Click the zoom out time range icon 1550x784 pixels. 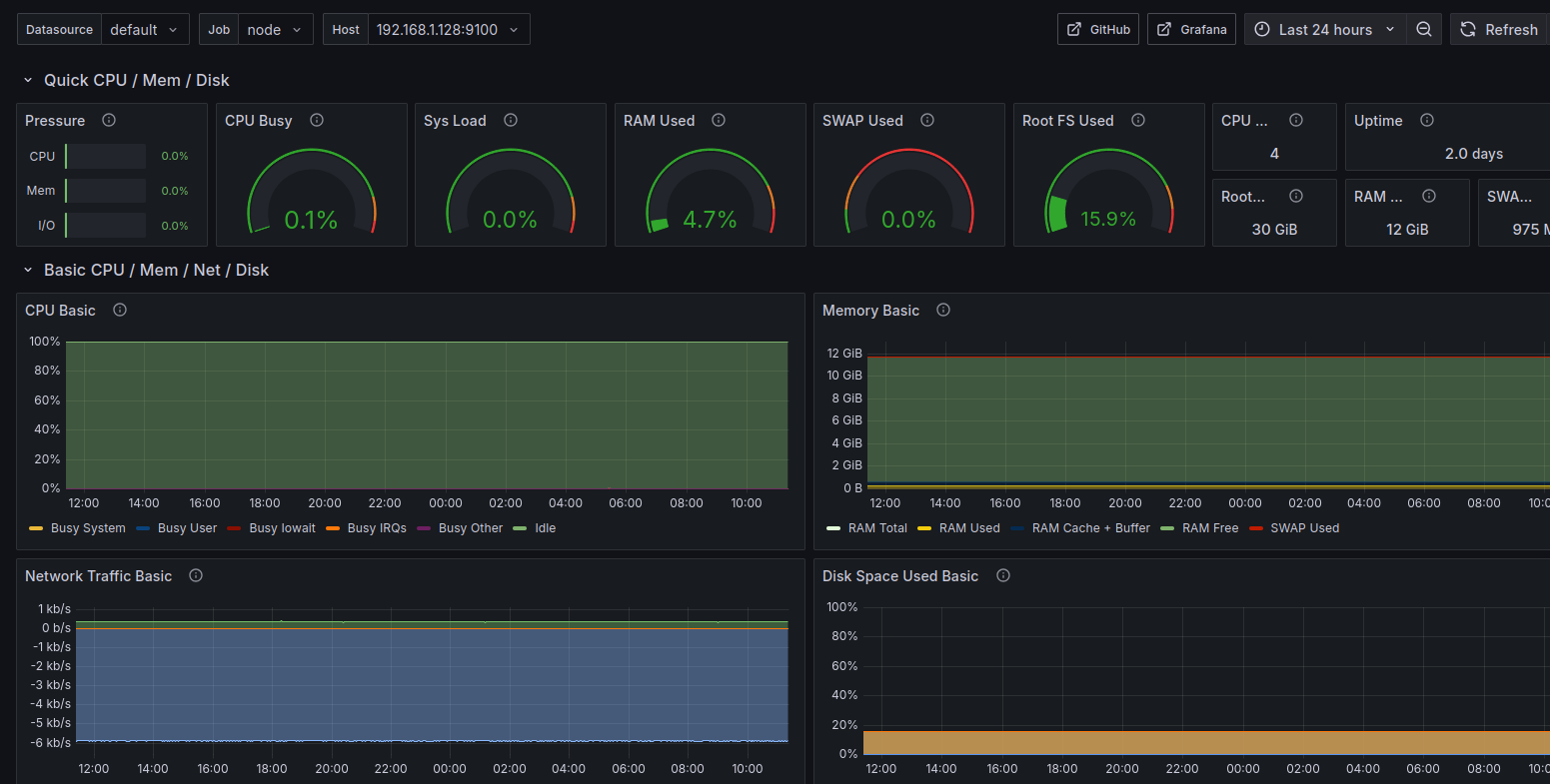pos(1424,30)
